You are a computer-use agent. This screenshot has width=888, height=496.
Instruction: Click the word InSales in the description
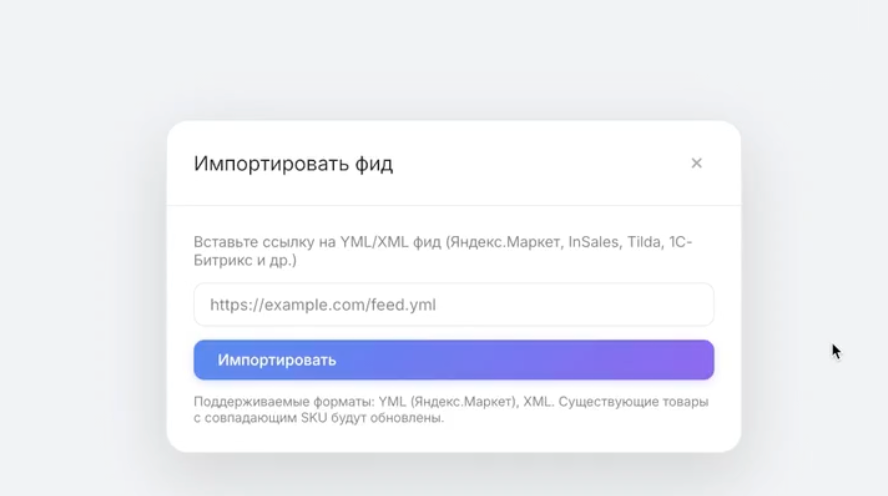[594, 242]
